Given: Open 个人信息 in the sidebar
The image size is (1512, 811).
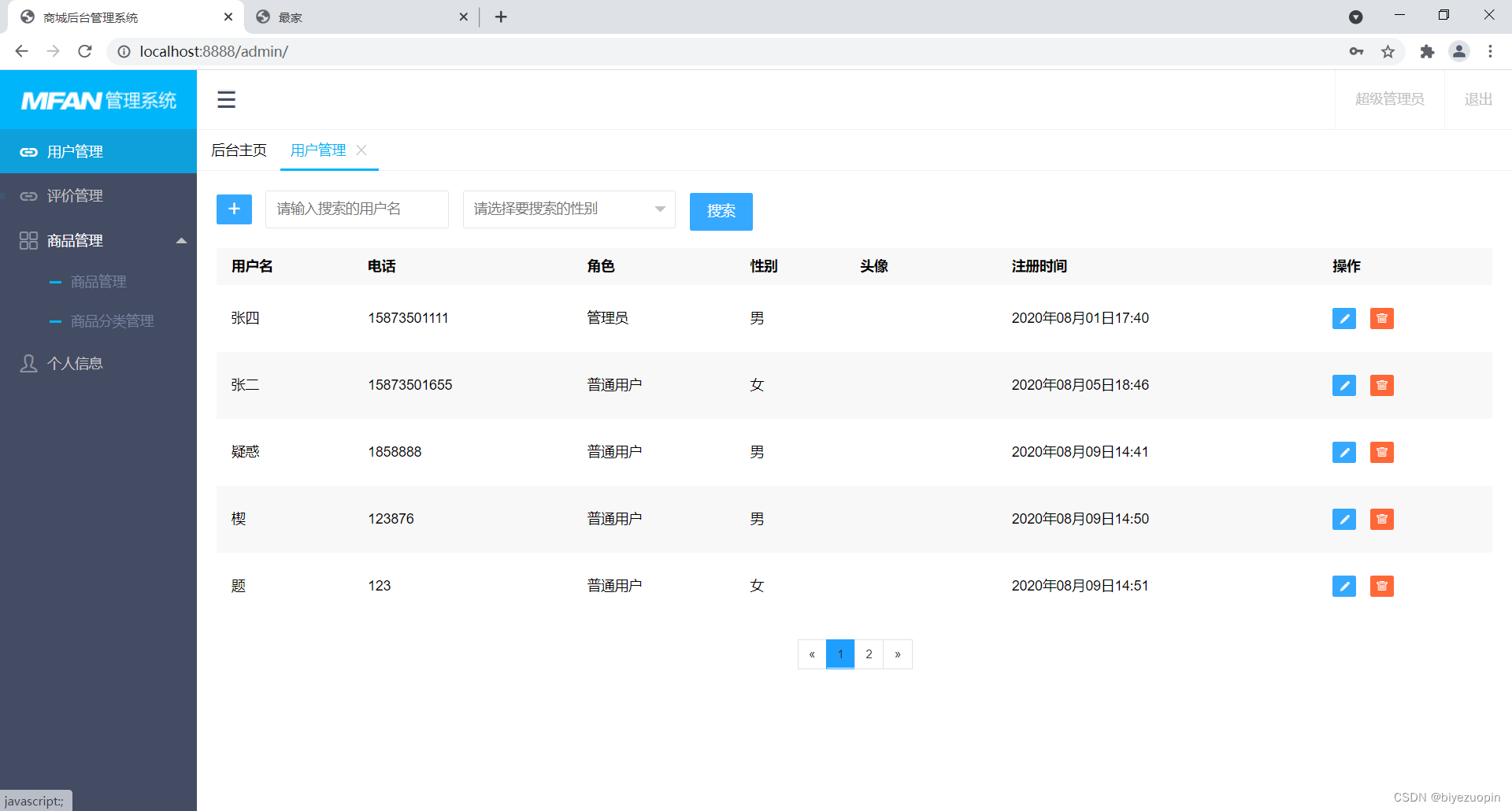Looking at the screenshot, I should (98, 363).
